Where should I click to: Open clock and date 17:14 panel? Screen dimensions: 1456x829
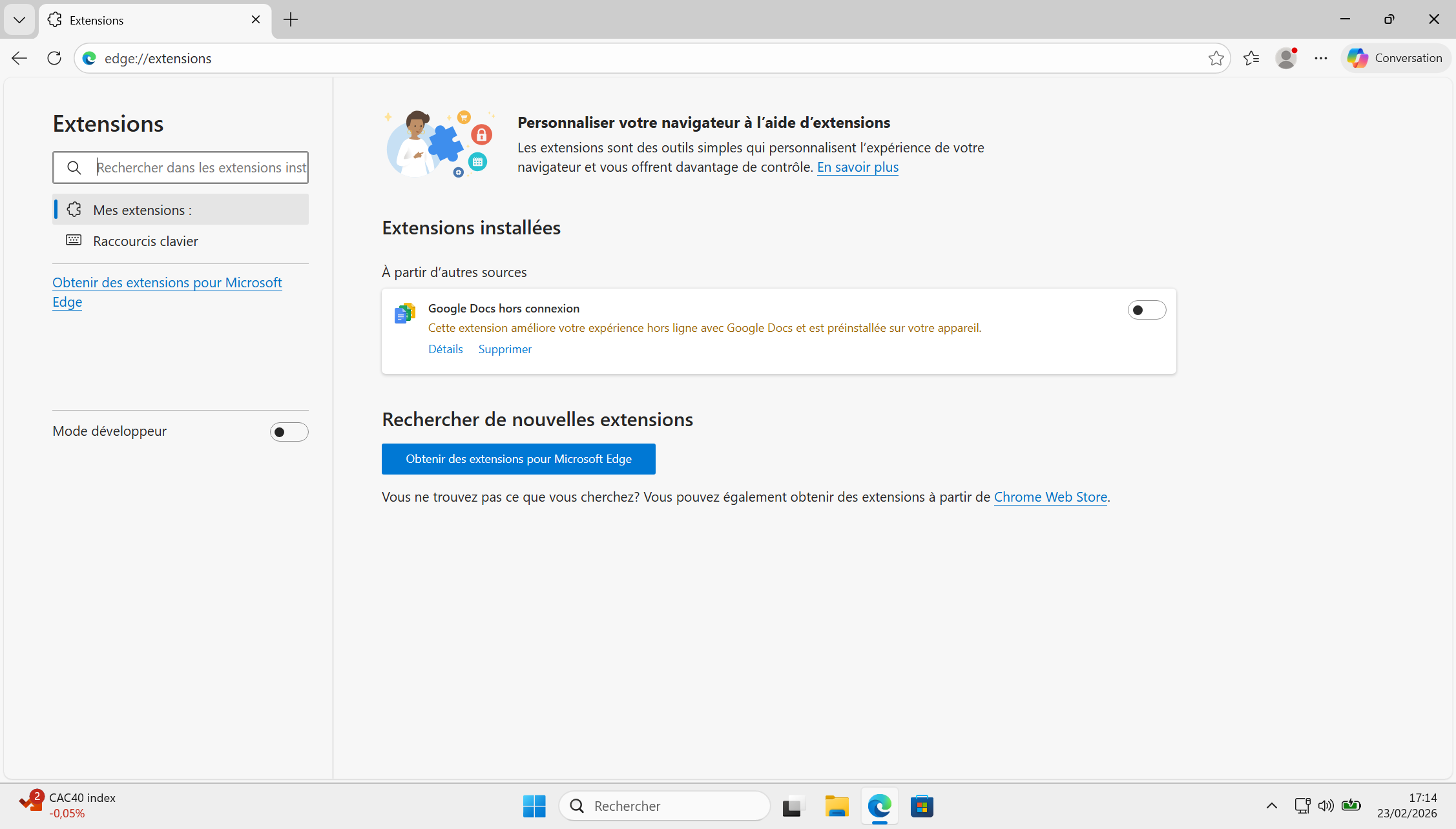tap(1406, 806)
